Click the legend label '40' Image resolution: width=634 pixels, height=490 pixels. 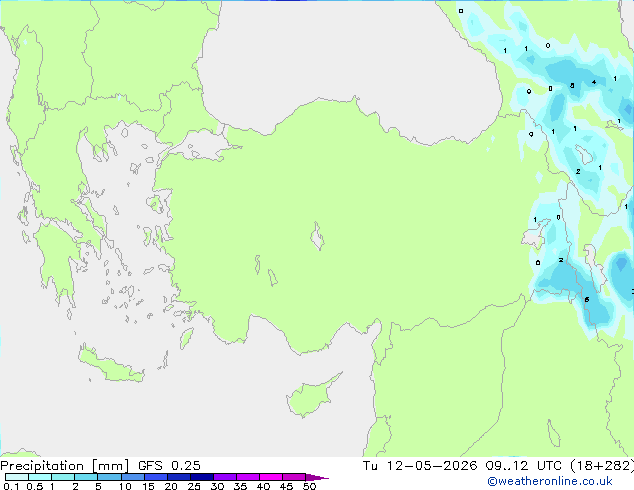click(x=264, y=486)
